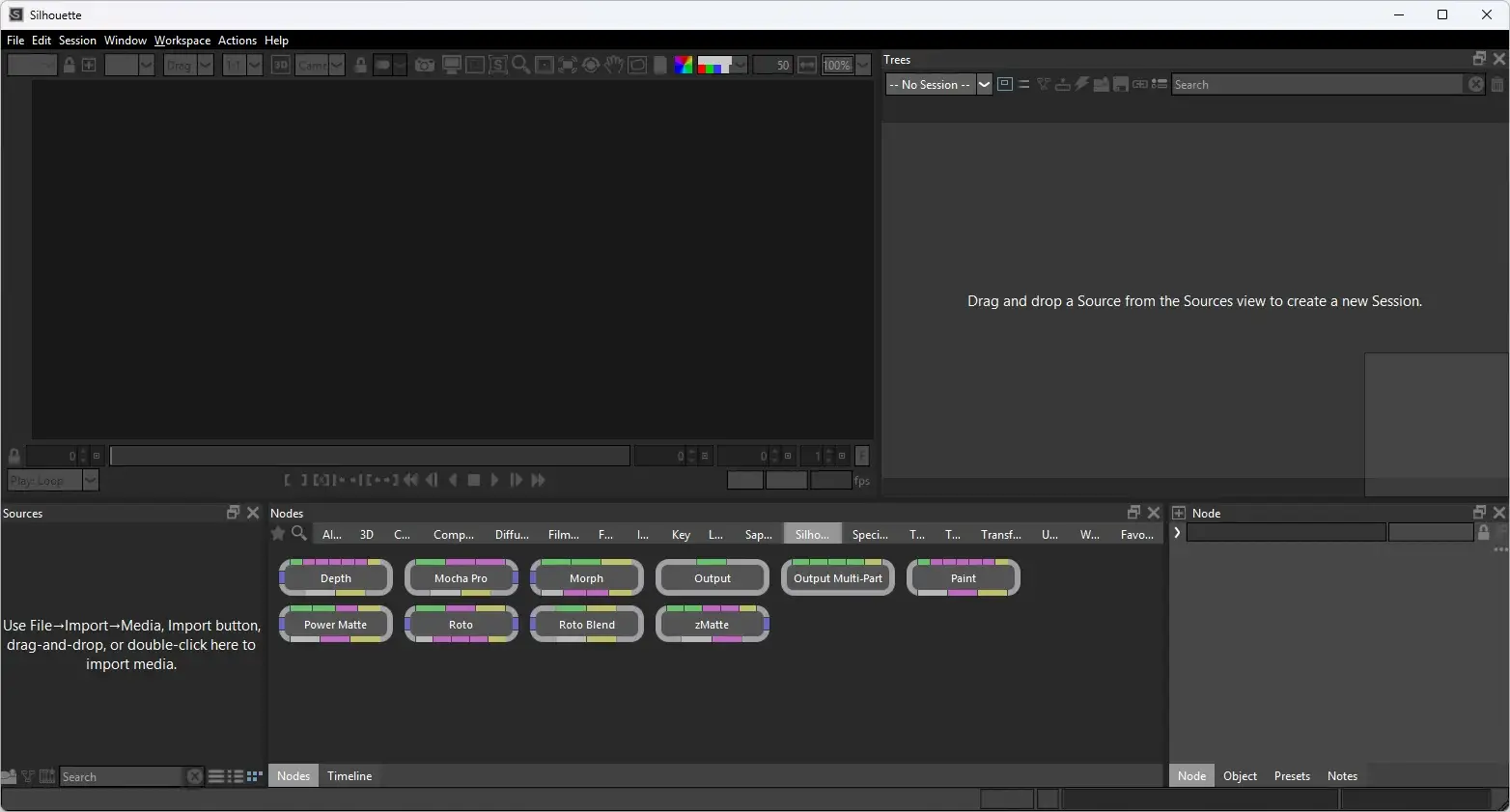Click the trash icon in the Trees panel
Viewport: 1510px width, 812px height.
[1497, 85]
